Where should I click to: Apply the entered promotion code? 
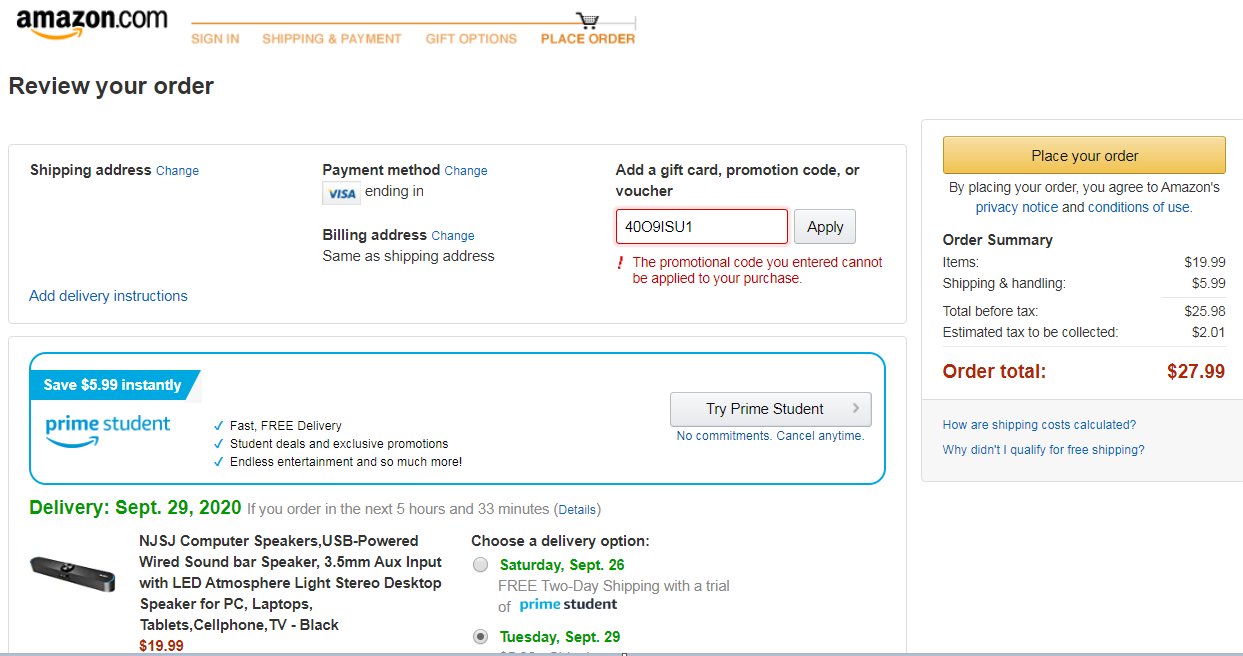pos(825,227)
